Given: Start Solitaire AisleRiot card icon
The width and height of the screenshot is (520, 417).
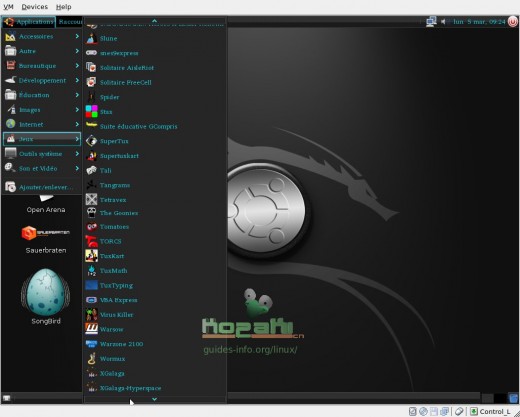Looking at the screenshot, I should pos(91,67).
